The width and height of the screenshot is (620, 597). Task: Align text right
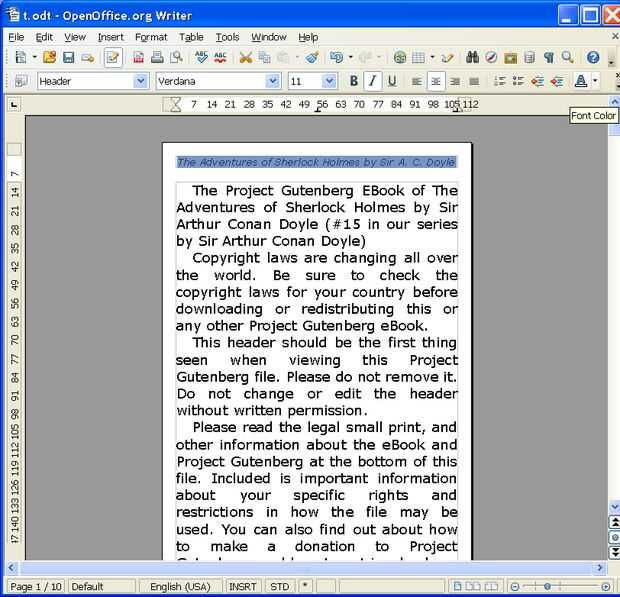[x=455, y=81]
